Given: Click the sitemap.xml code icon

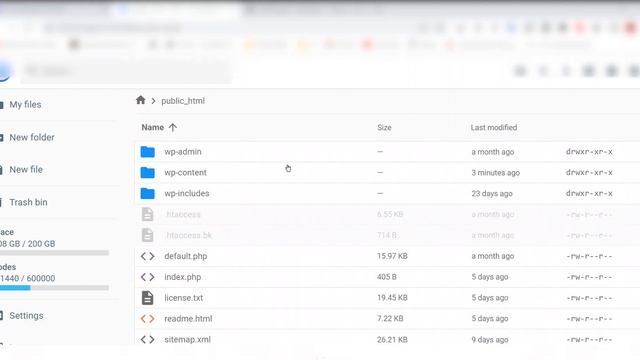Looking at the screenshot, I should point(147,340).
